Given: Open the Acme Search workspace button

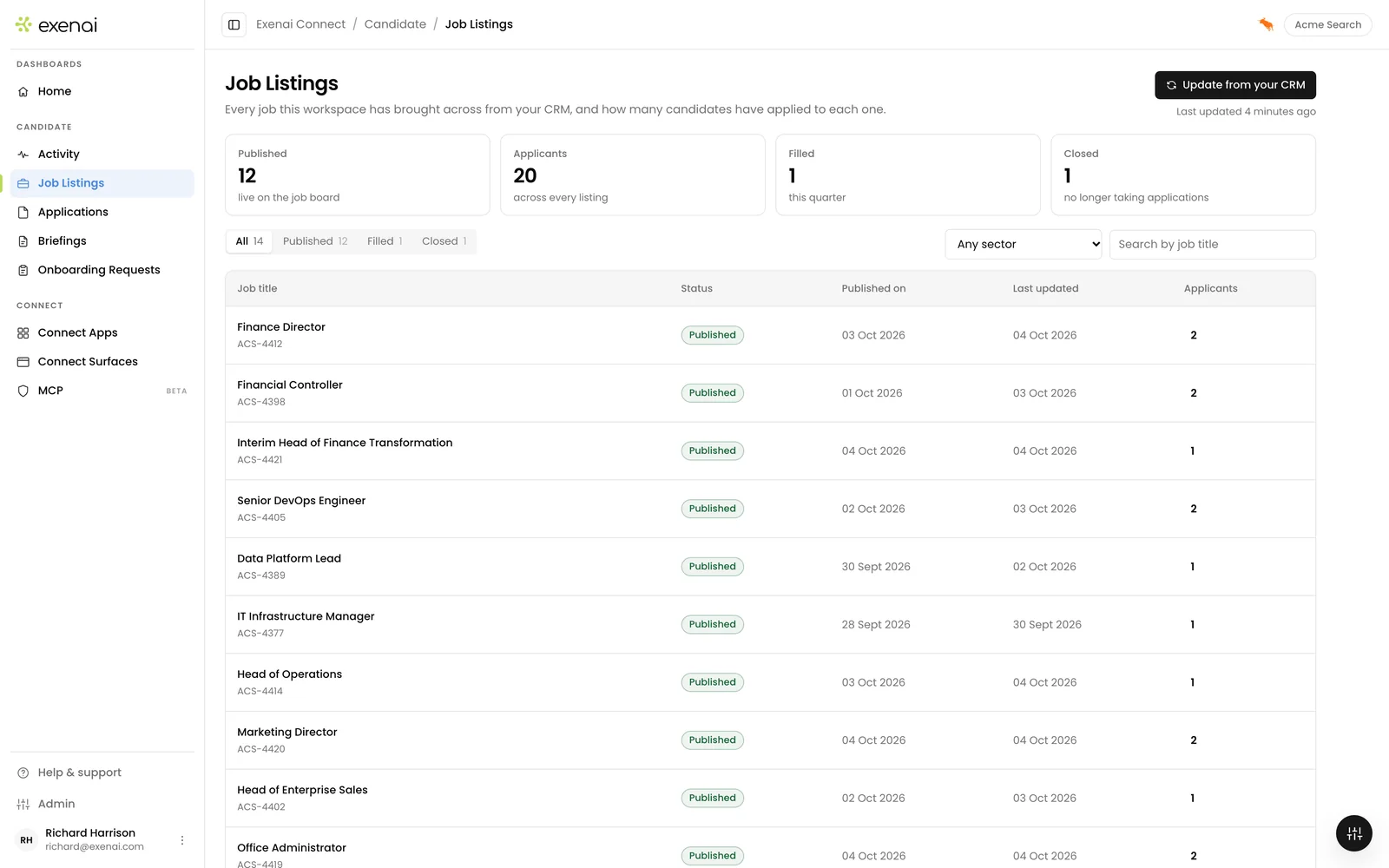Looking at the screenshot, I should (x=1327, y=24).
